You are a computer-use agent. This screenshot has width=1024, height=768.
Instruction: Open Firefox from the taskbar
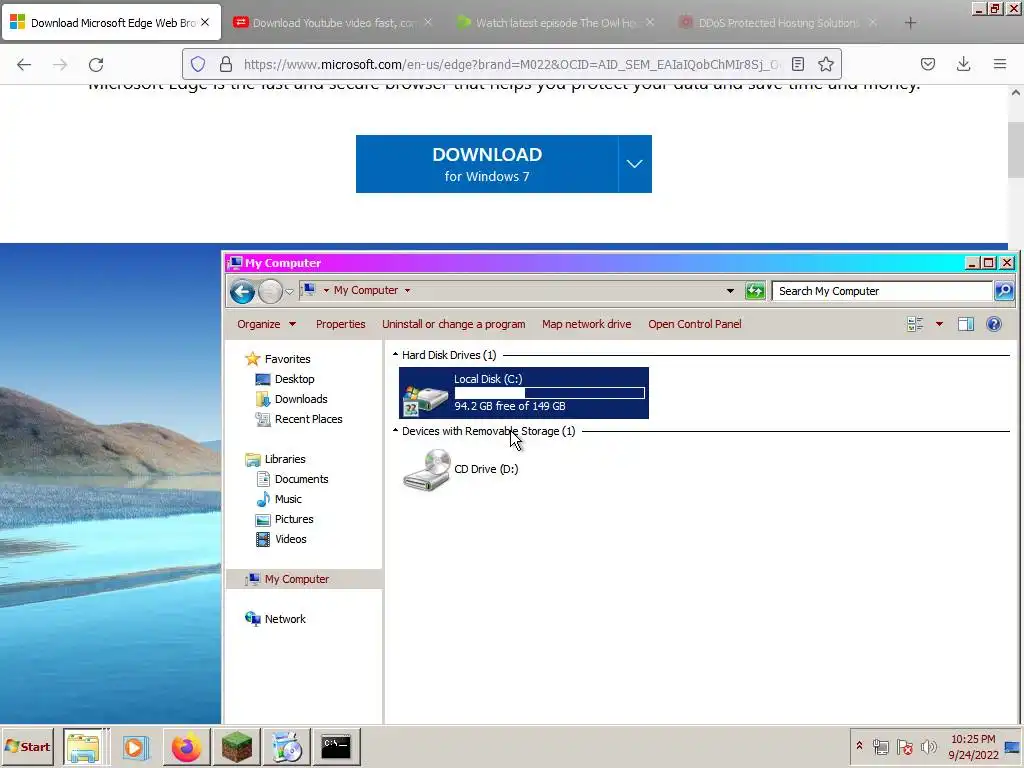point(186,747)
